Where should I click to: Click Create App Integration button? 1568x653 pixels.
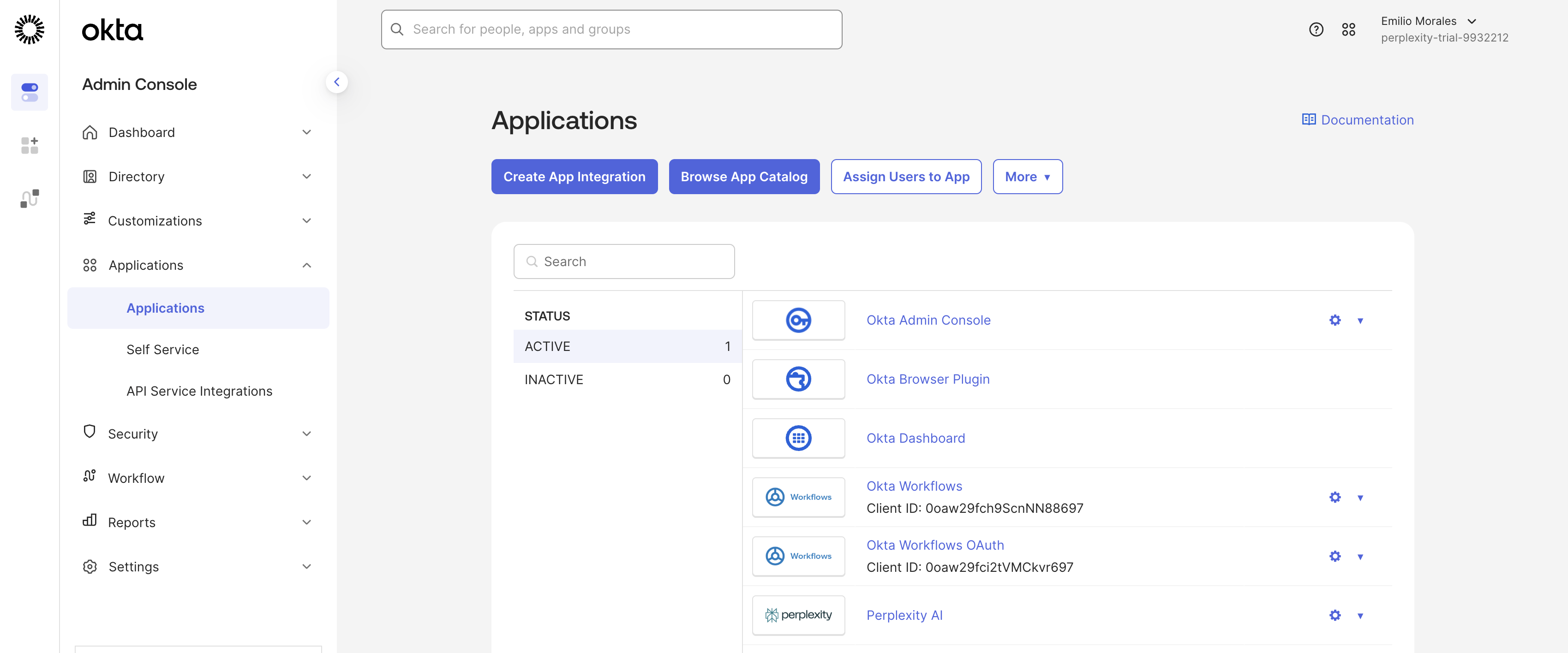click(574, 177)
